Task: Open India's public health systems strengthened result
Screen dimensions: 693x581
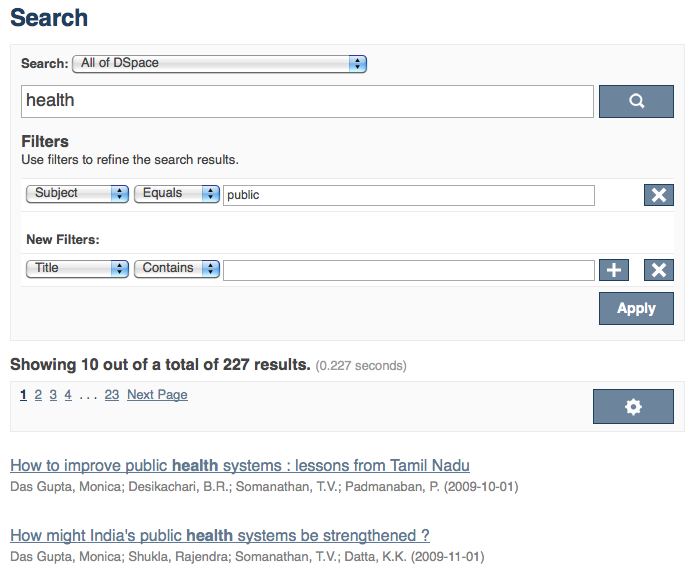Action: tap(219, 535)
